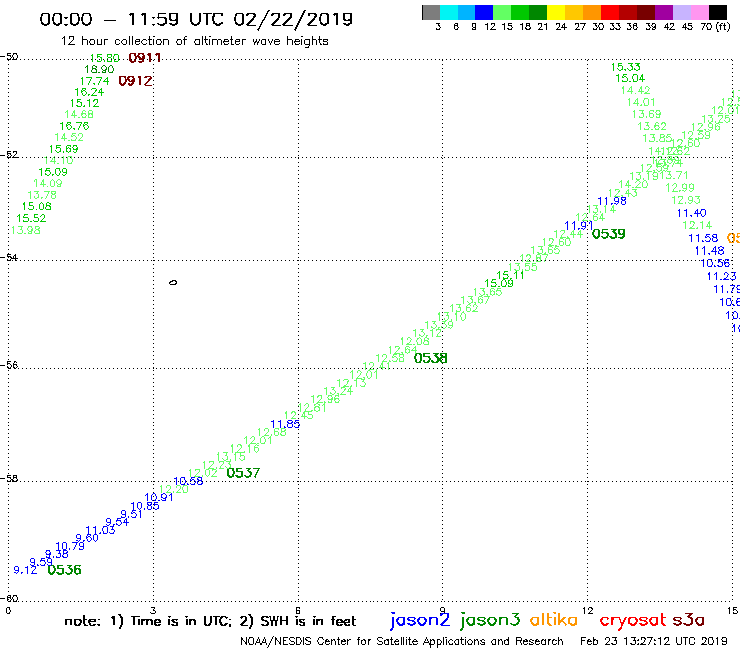Click the green time label '0538'
Viewport: 740px width, 650px height.
click(430, 358)
